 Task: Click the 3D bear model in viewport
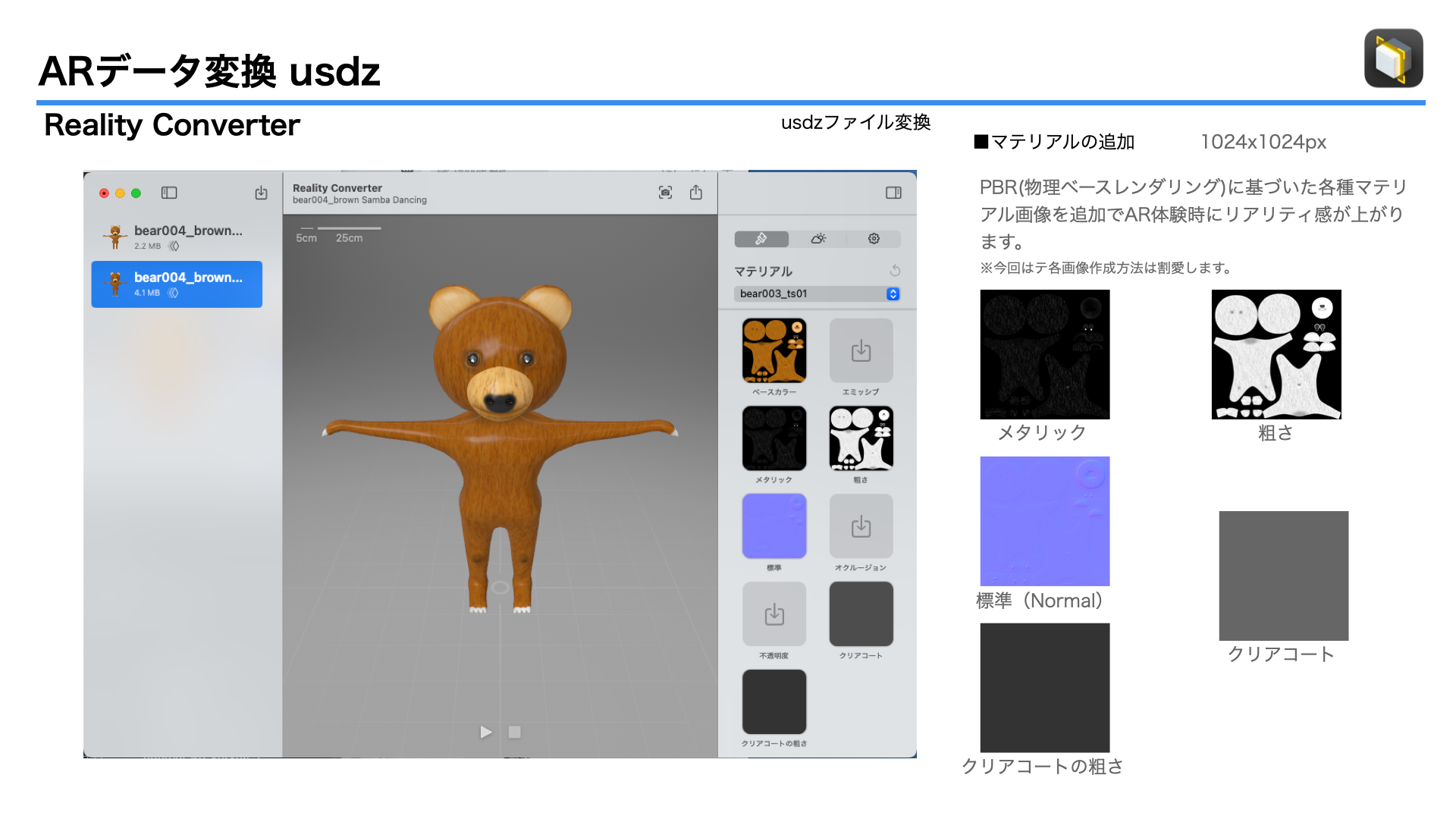pos(500,447)
